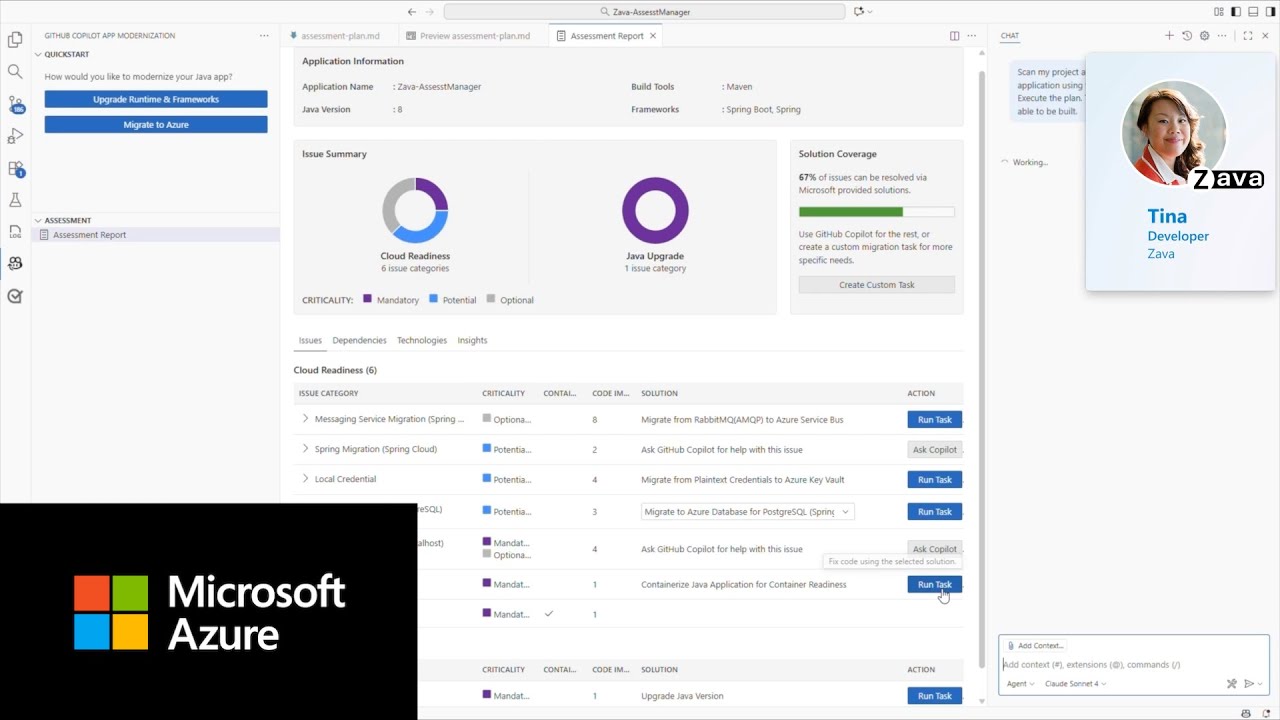Ask Copilot about the Spring Migration issue

pos(935,450)
